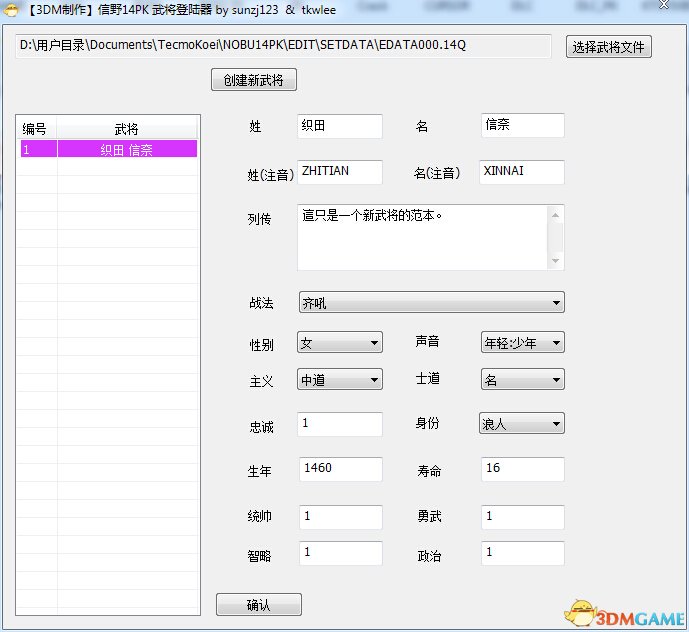Click the 姓 input field containing 织田

pos(339,126)
